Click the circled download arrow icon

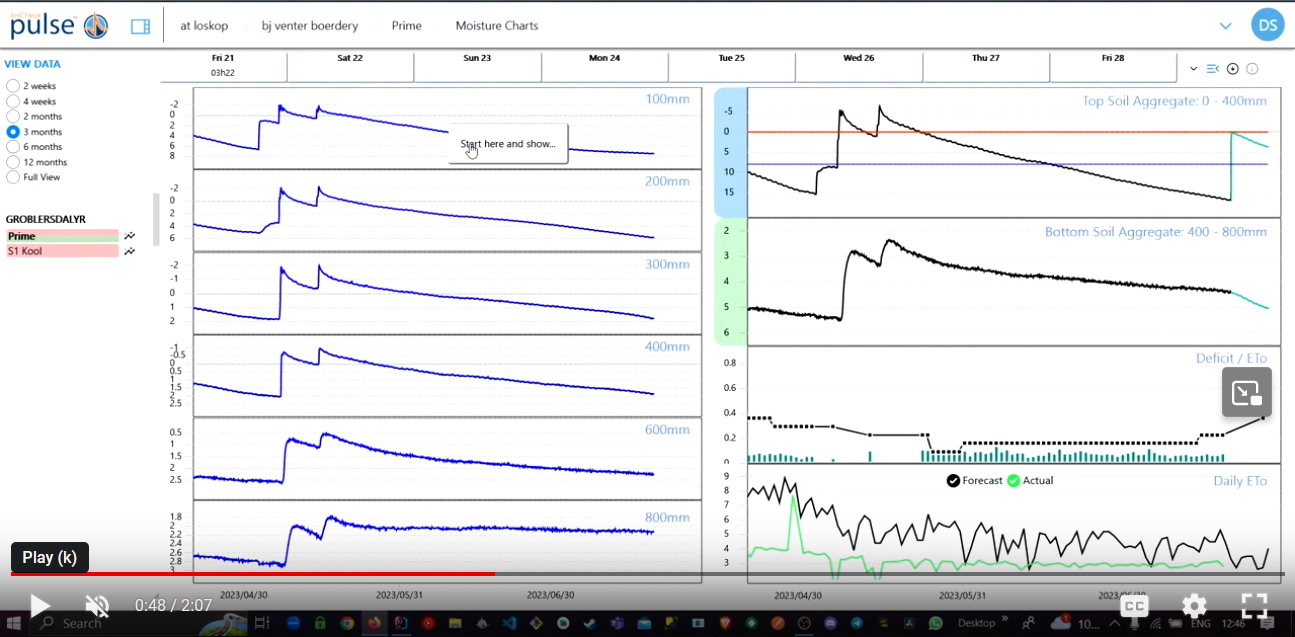[x=1233, y=69]
